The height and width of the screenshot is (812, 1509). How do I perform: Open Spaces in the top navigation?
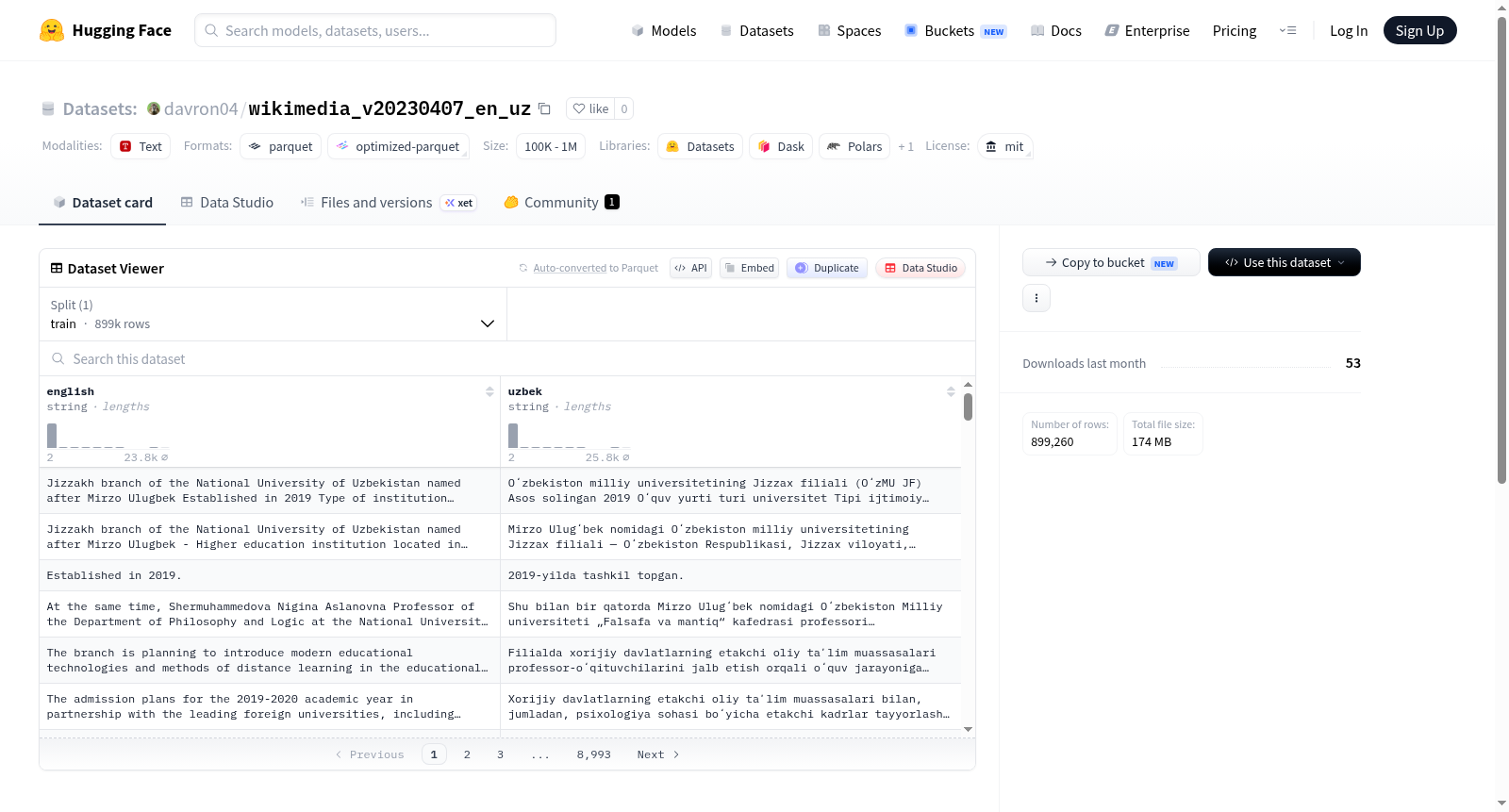tap(849, 30)
